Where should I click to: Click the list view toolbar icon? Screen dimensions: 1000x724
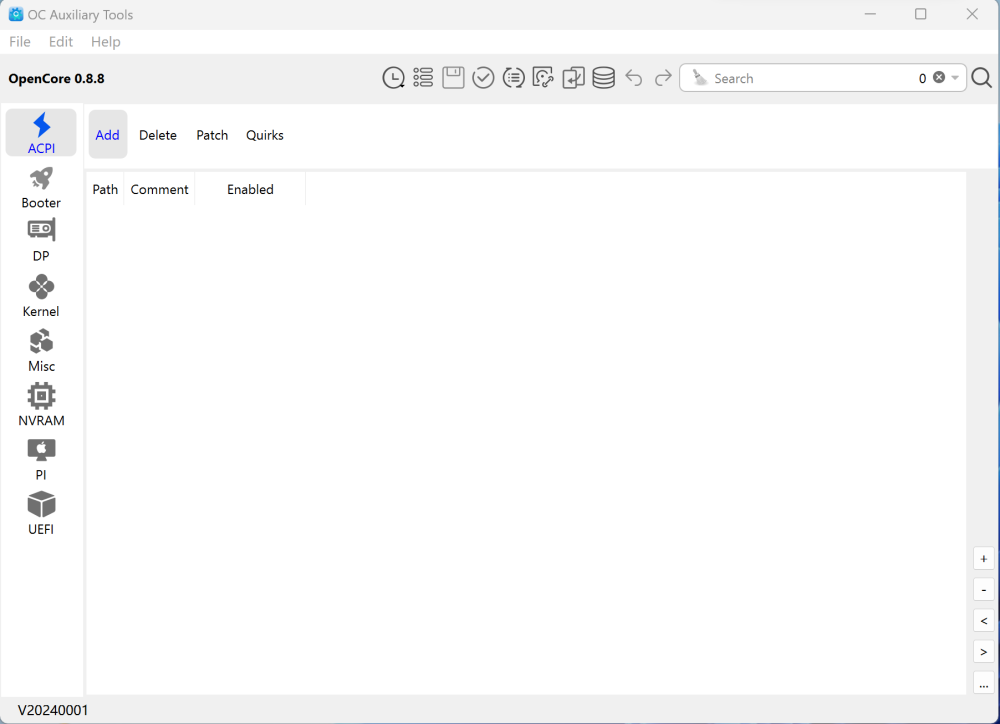423,78
